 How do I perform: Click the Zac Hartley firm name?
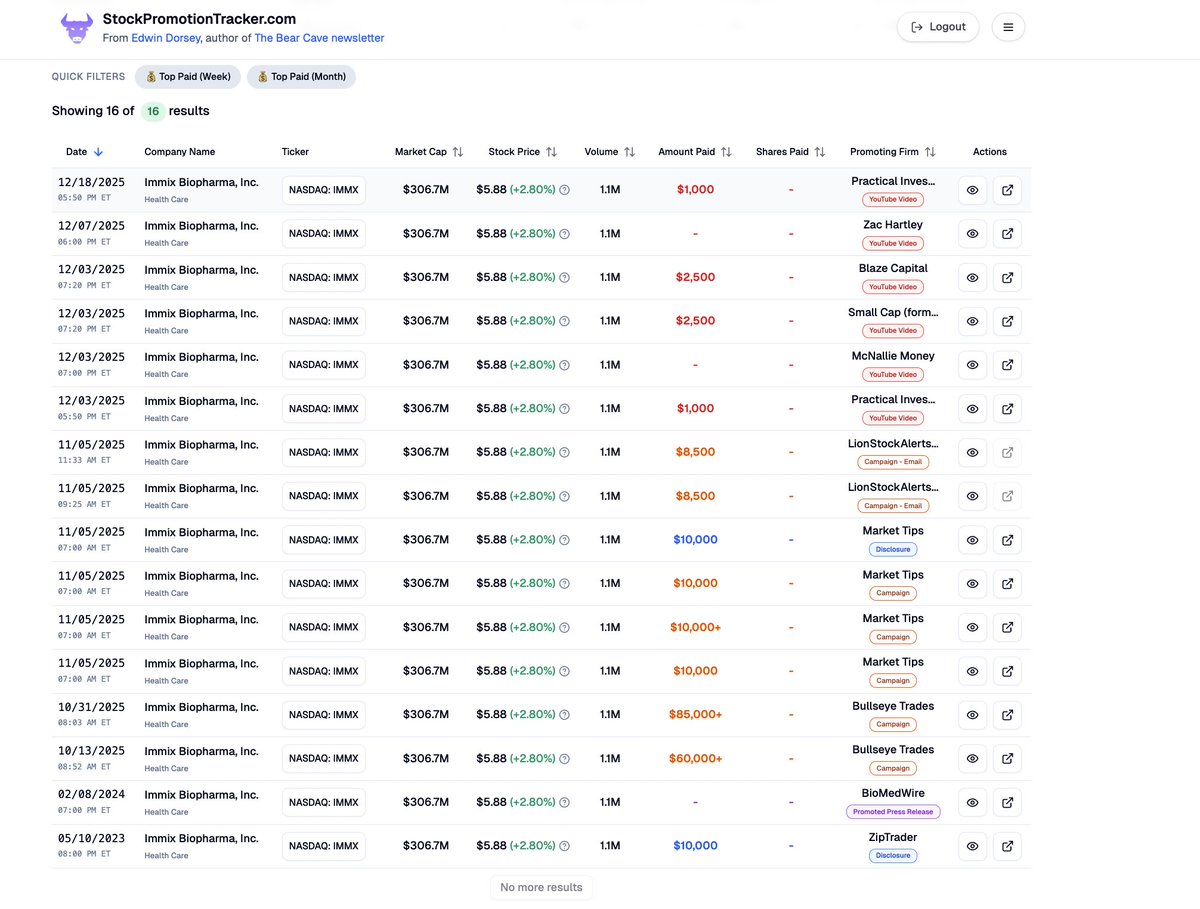[893, 225]
